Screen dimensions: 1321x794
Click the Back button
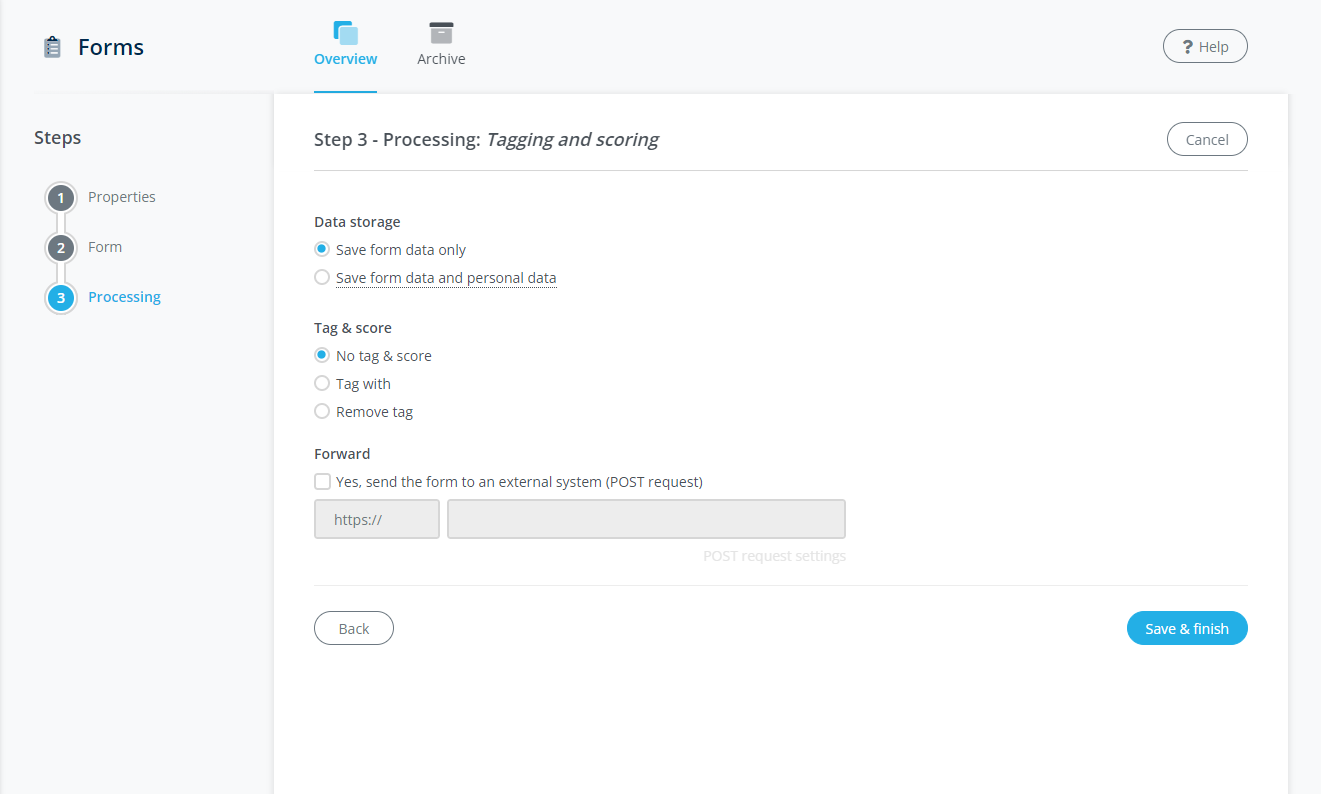pyautogui.click(x=353, y=628)
